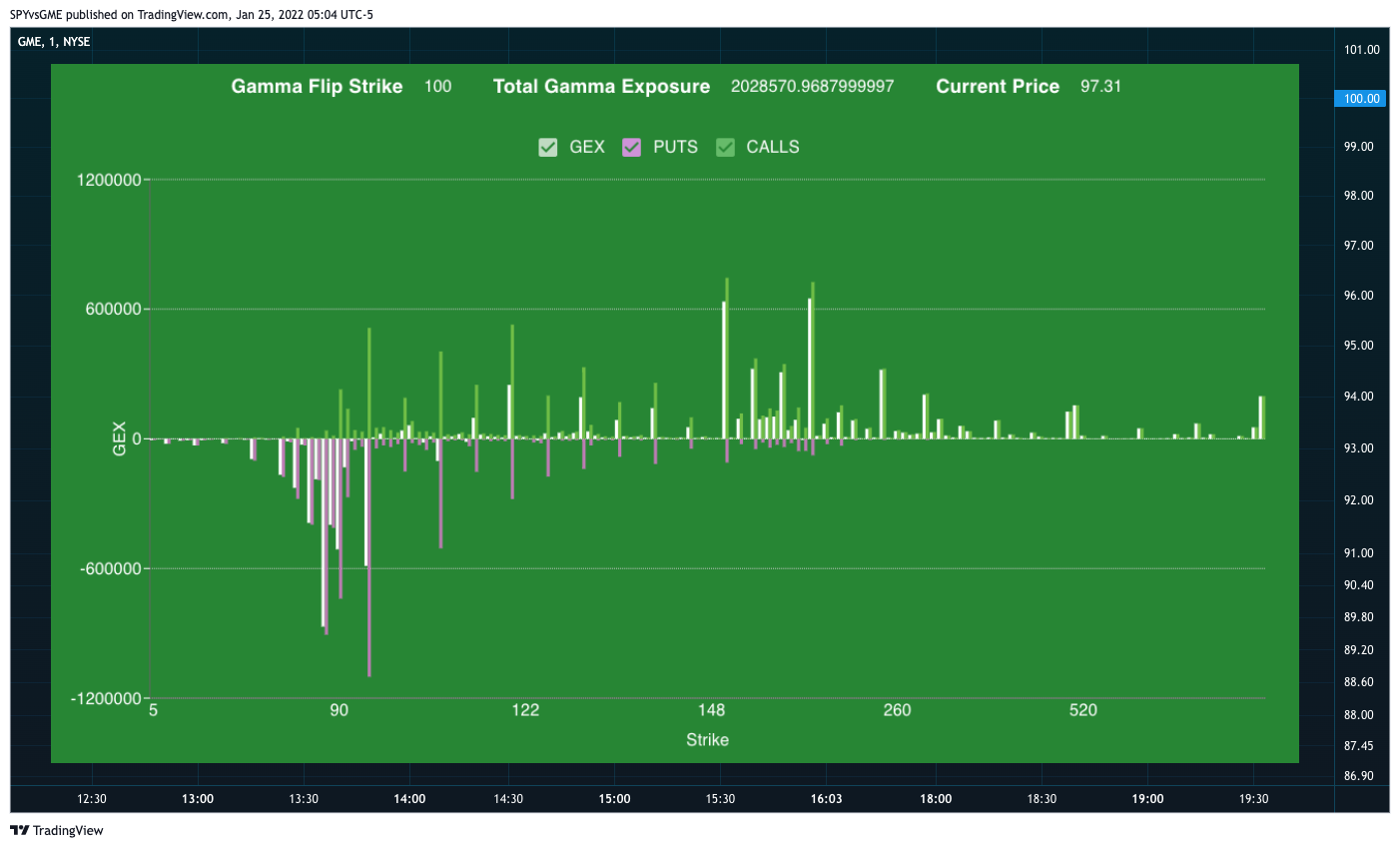Click the Current Price heading
Screen dimensions: 1400x848
pos(998,86)
